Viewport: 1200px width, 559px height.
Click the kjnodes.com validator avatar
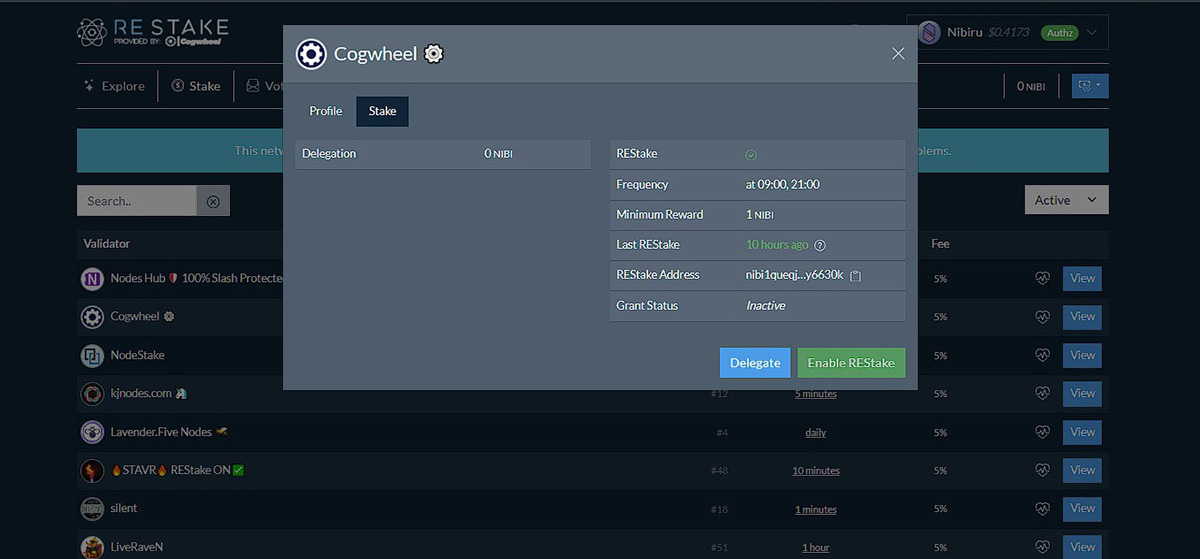[92, 394]
